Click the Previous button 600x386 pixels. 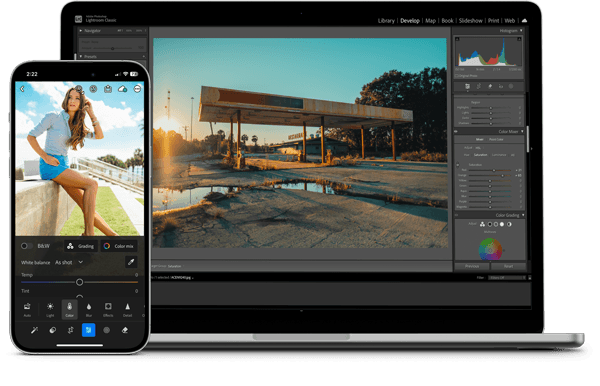(472, 266)
